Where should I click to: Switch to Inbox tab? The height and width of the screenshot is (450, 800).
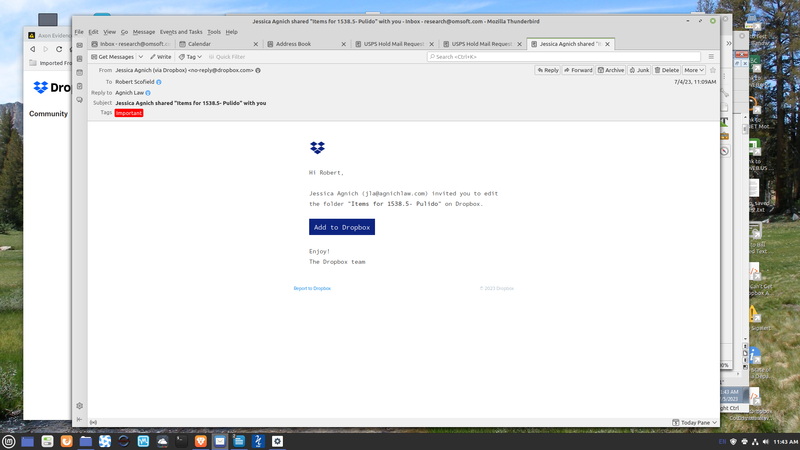tap(131, 44)
